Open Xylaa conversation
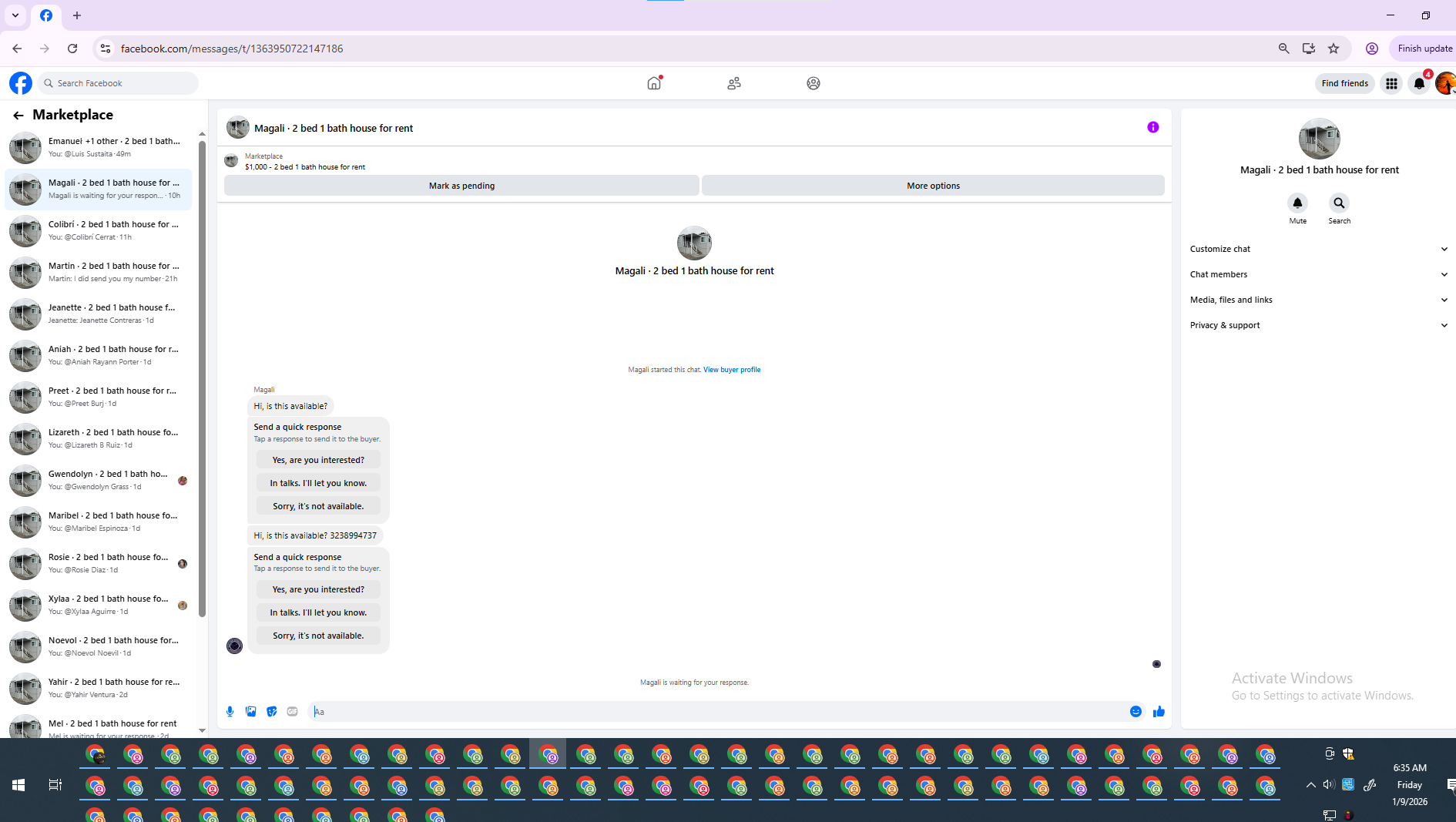Screen dimensions: 1456x822 click(99, 605)
